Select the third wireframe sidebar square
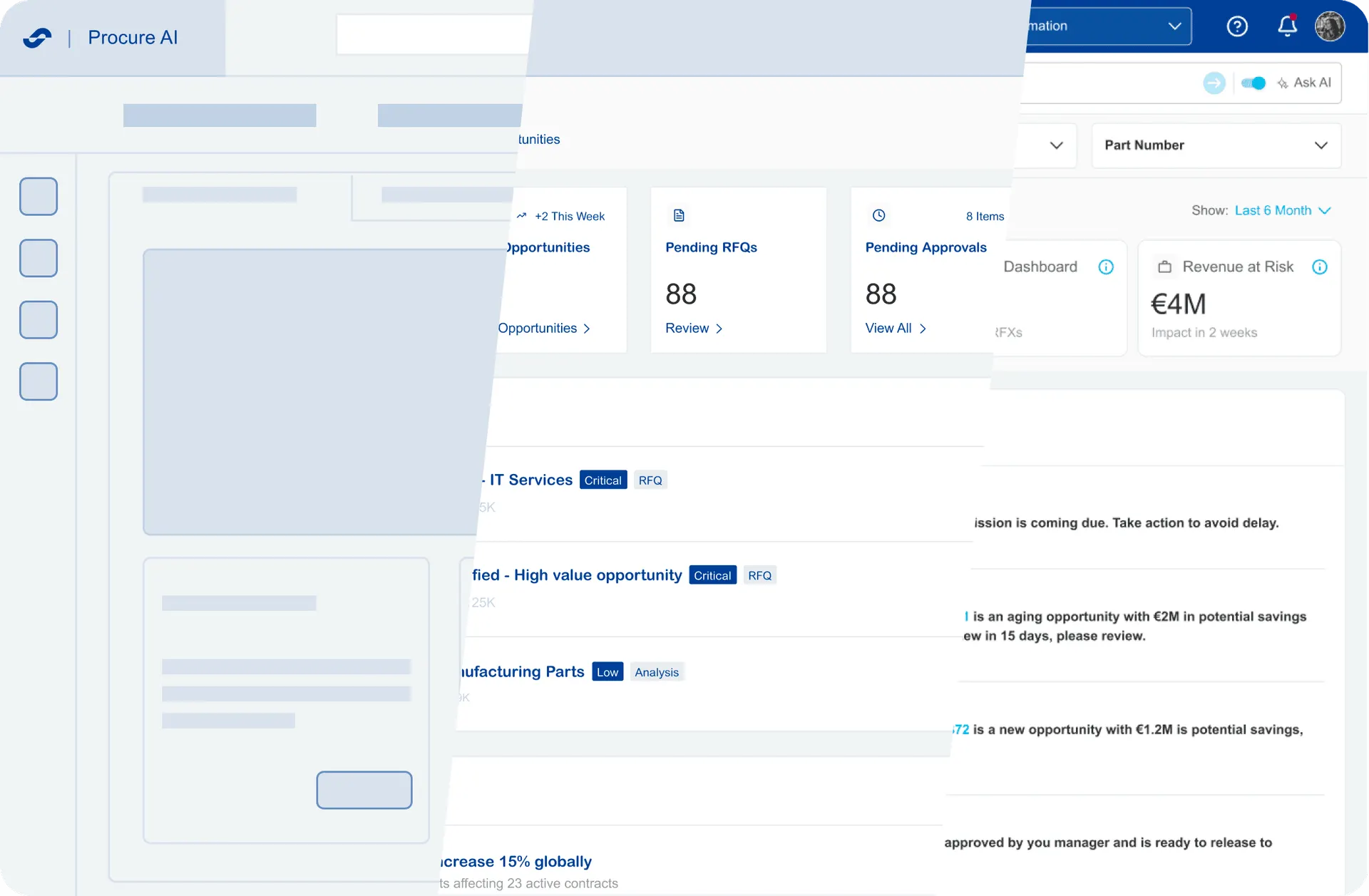The width and height of the screenshot is (1369, 896). pos(39,320)
